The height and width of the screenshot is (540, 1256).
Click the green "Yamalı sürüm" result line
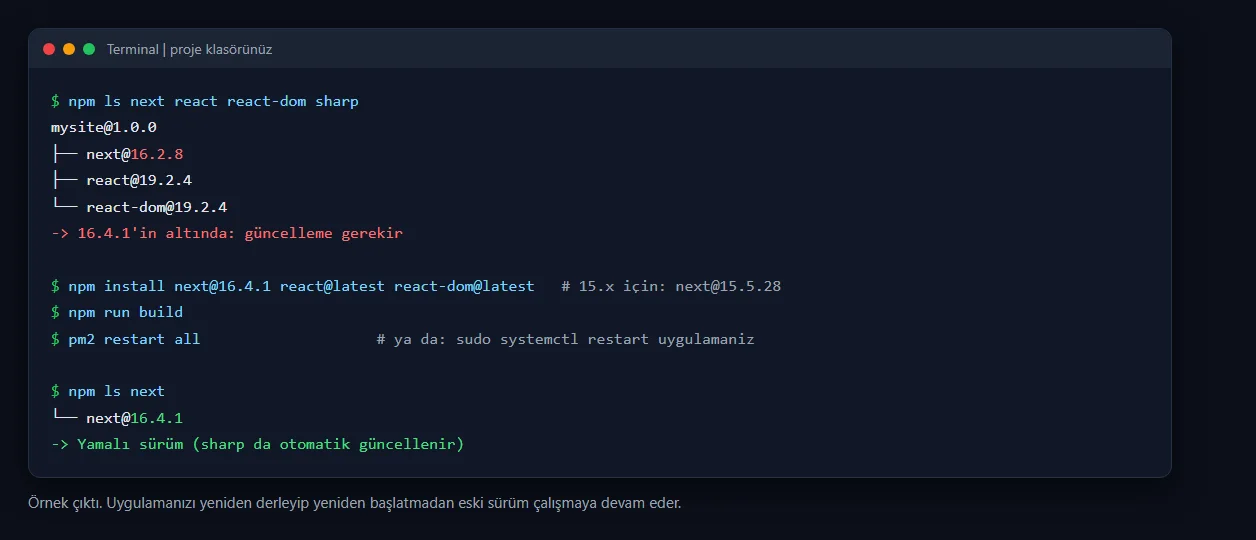tap(258, 444)
